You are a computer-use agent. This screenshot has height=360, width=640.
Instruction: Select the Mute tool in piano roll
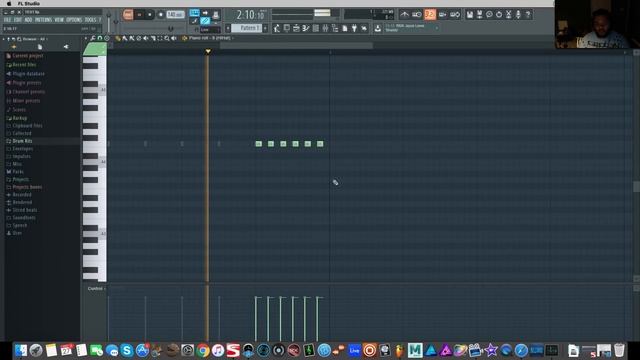pyautogui.click(x=146, y=38)
